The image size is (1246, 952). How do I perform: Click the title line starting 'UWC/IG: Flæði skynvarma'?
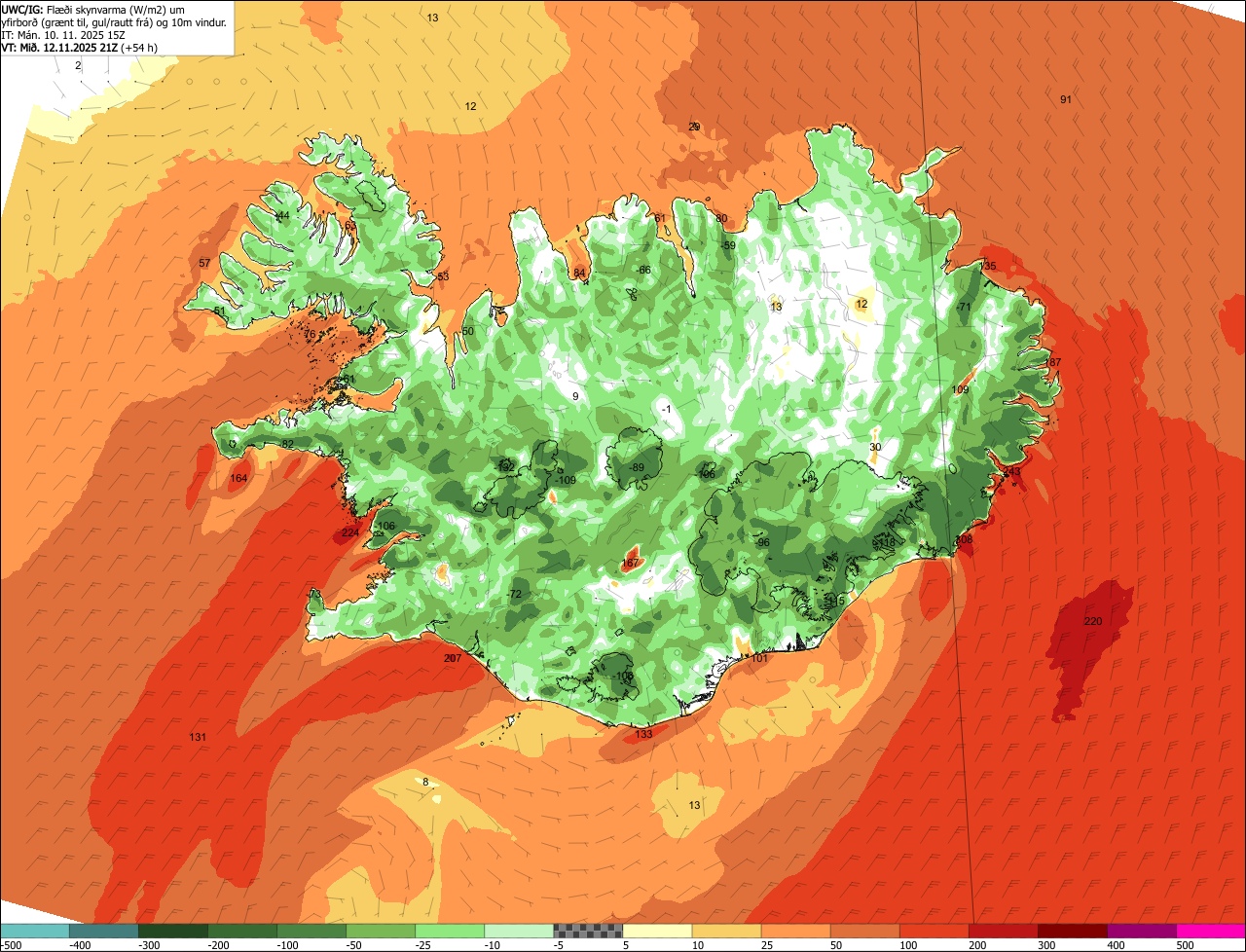[x=93, y=9]
